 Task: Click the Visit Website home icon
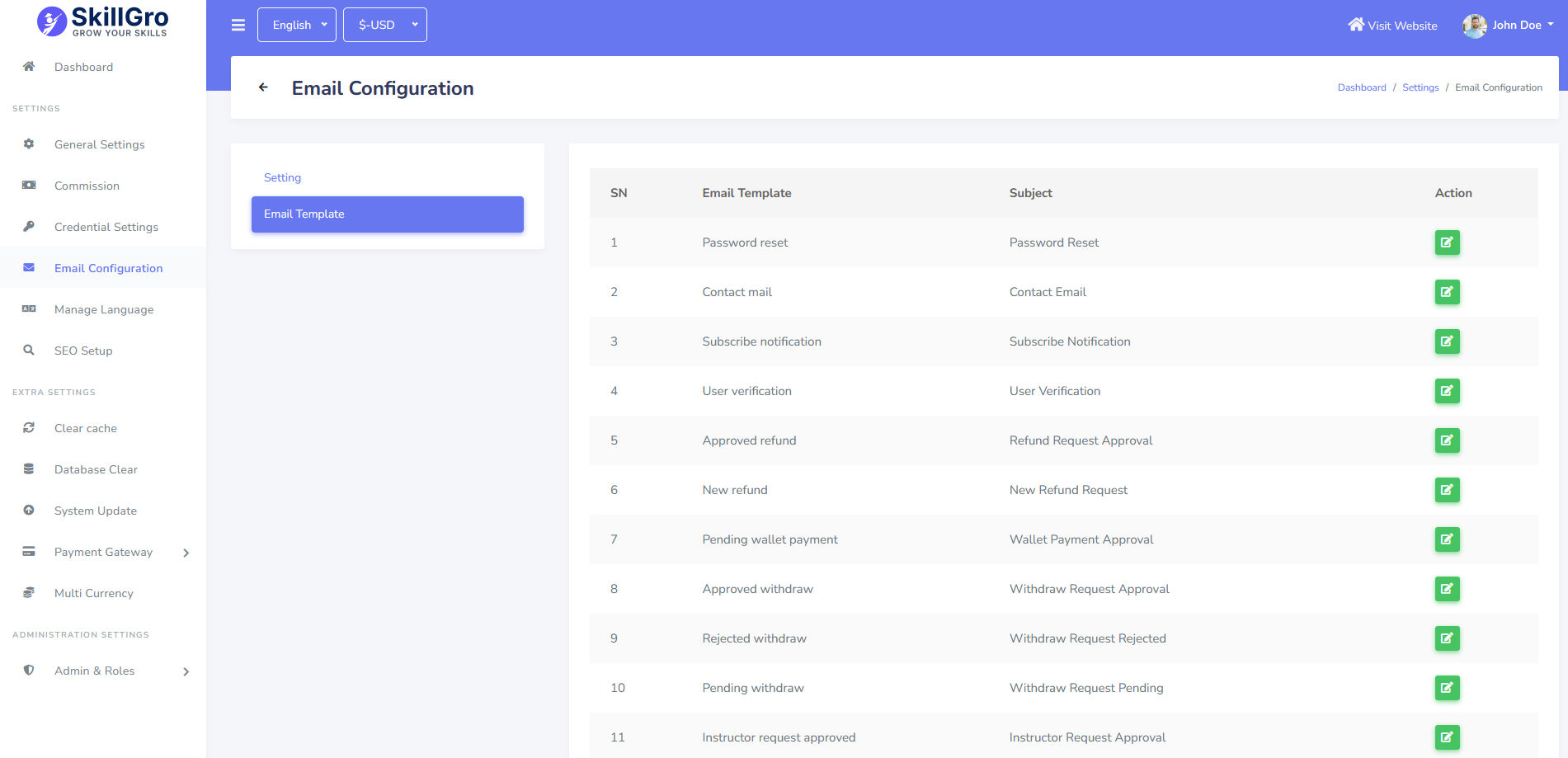tap(1356, 25)
